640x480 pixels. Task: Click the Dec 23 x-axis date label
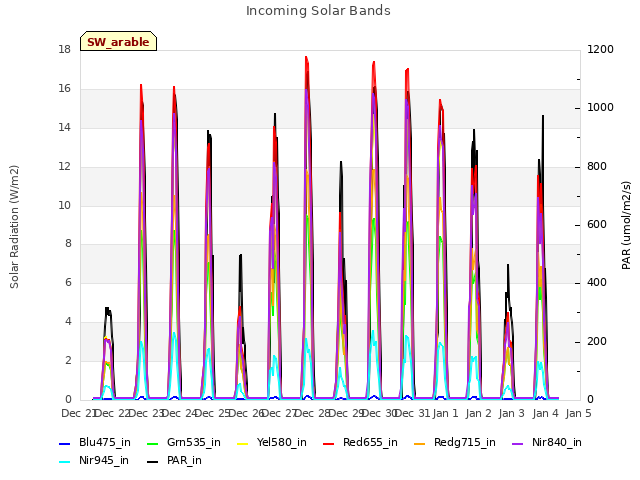coord(147,413)
